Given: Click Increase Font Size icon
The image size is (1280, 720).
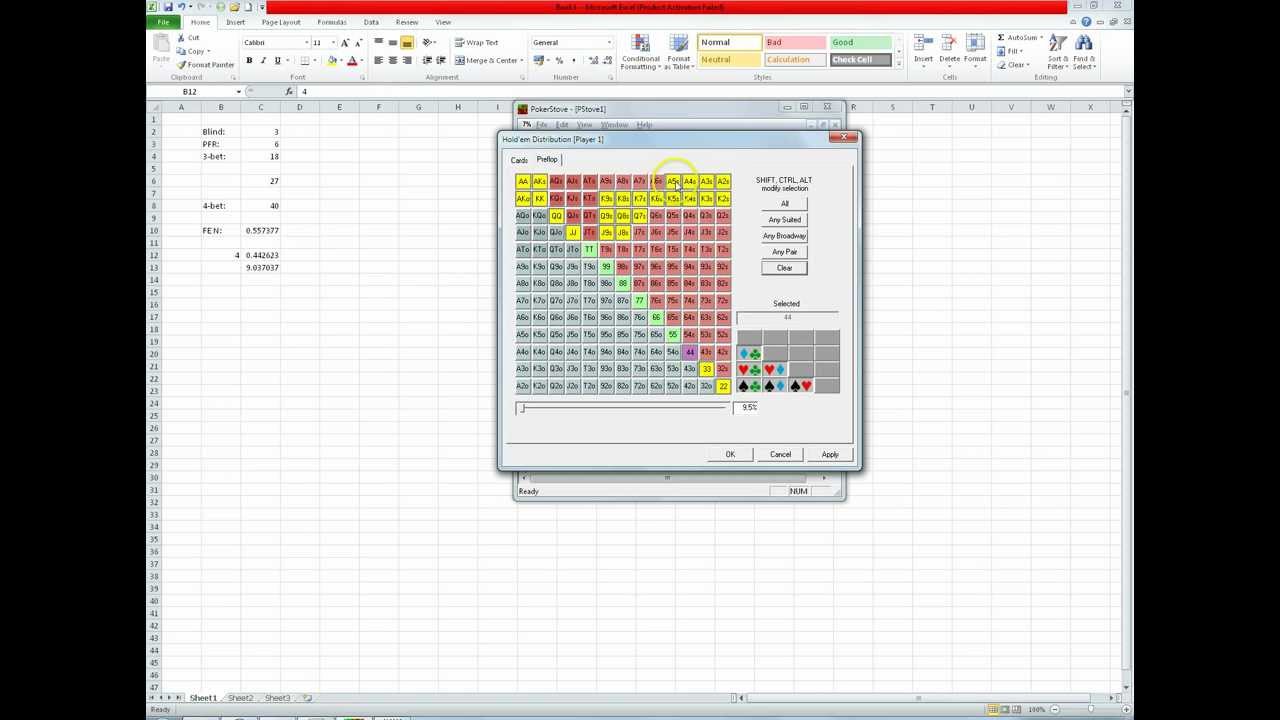Looking at the screenshot, I should [x=345, y=43].
